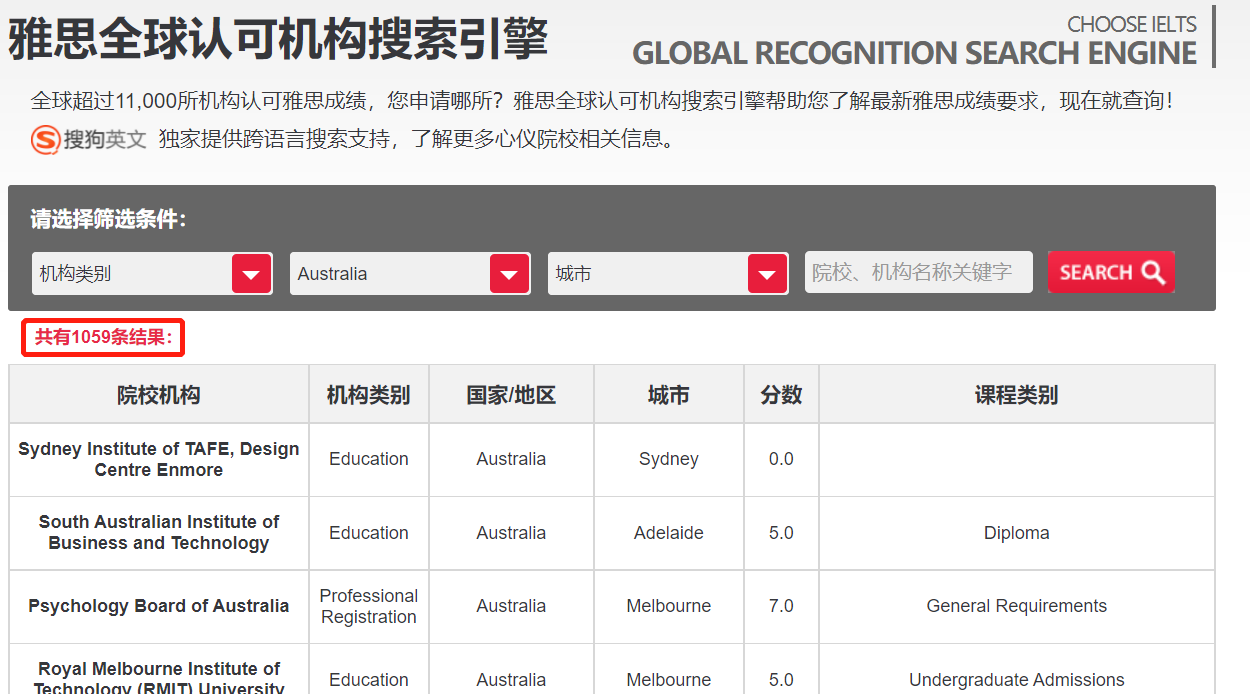1250x694 pixels.
Task: Click the CHOOSE IELTS text
Action: [x=1131, y=23]
